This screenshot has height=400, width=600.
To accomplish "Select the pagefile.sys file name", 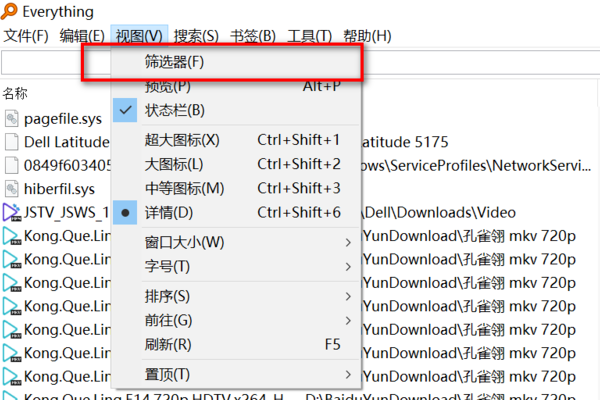I will tap(63, 119).
